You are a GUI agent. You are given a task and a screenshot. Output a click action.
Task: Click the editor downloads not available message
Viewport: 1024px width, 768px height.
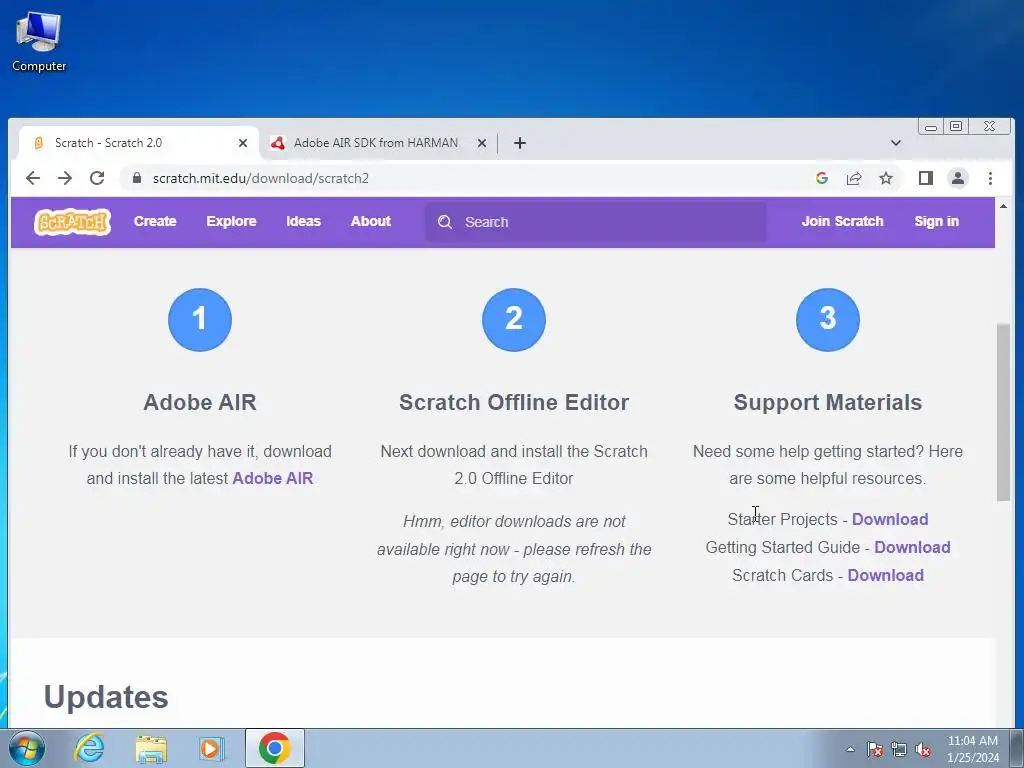[x=514, y=549]
